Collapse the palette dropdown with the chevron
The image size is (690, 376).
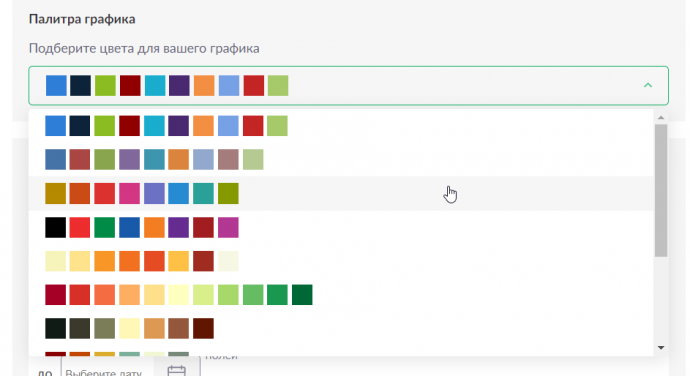(x=647, y=85)
